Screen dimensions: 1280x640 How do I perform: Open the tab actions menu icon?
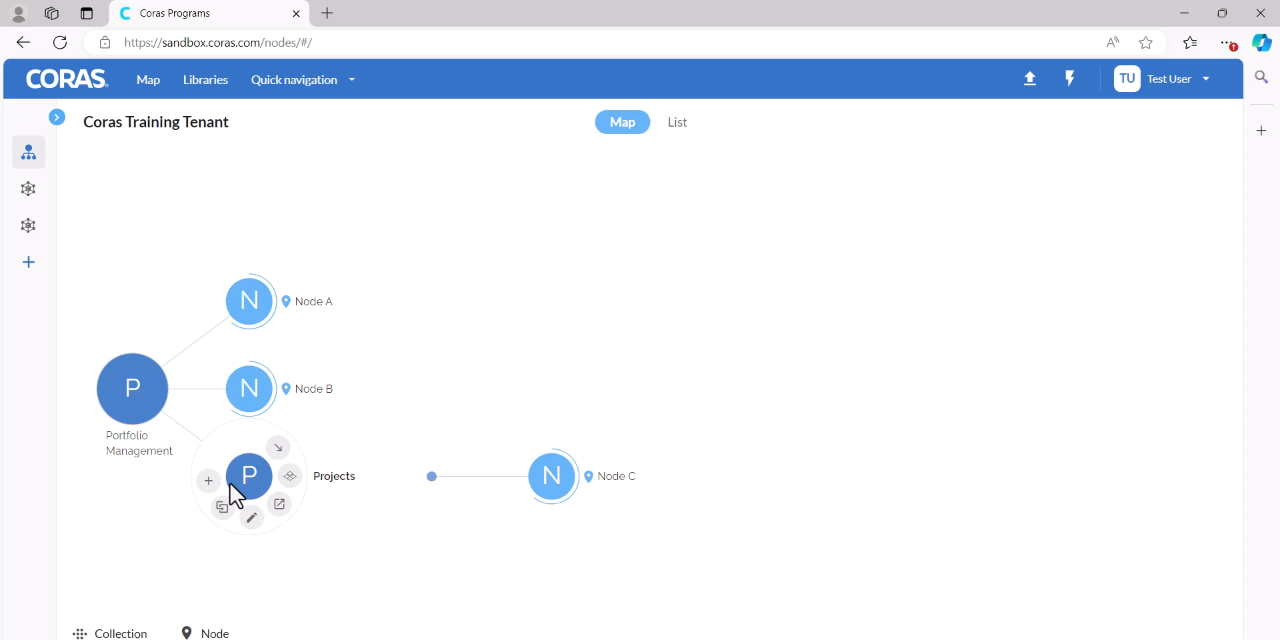[x=86, y=13]
